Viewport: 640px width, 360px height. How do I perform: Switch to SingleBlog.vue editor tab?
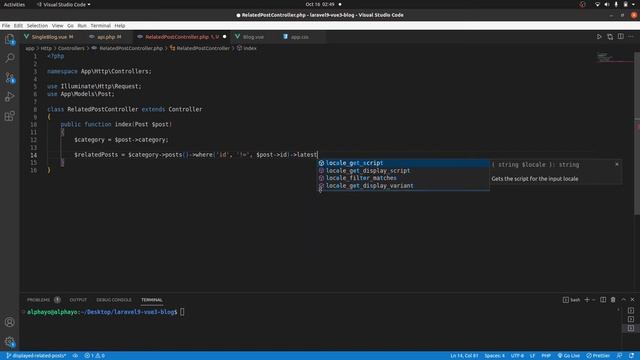coord(49,37)
